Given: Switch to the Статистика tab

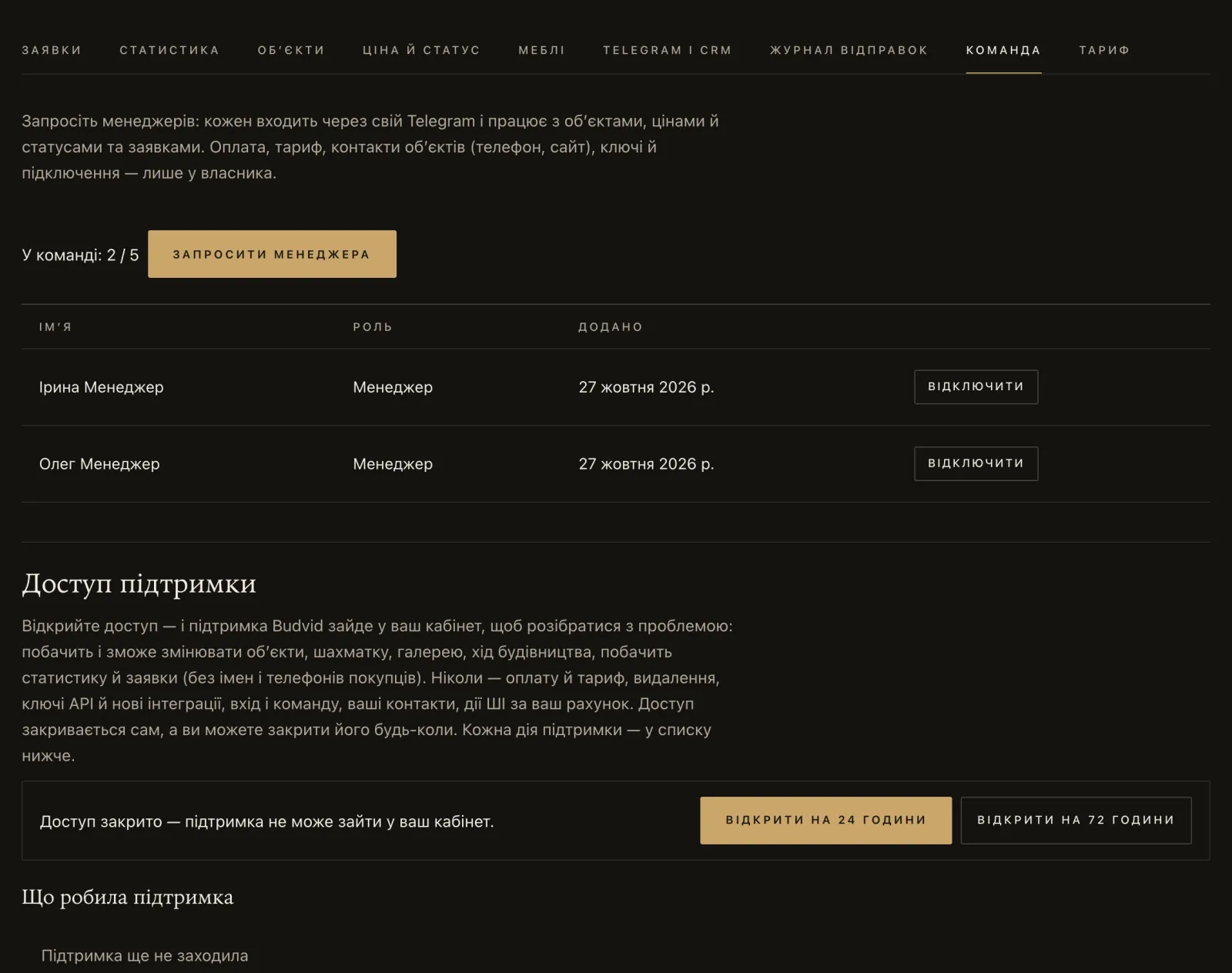Looking at the screenshot, I should click(x=169, y=50).
